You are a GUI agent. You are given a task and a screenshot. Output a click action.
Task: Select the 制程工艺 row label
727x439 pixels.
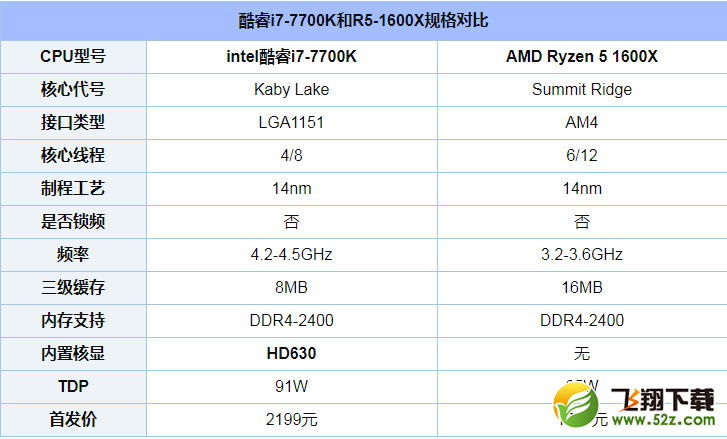pos(73,189)
